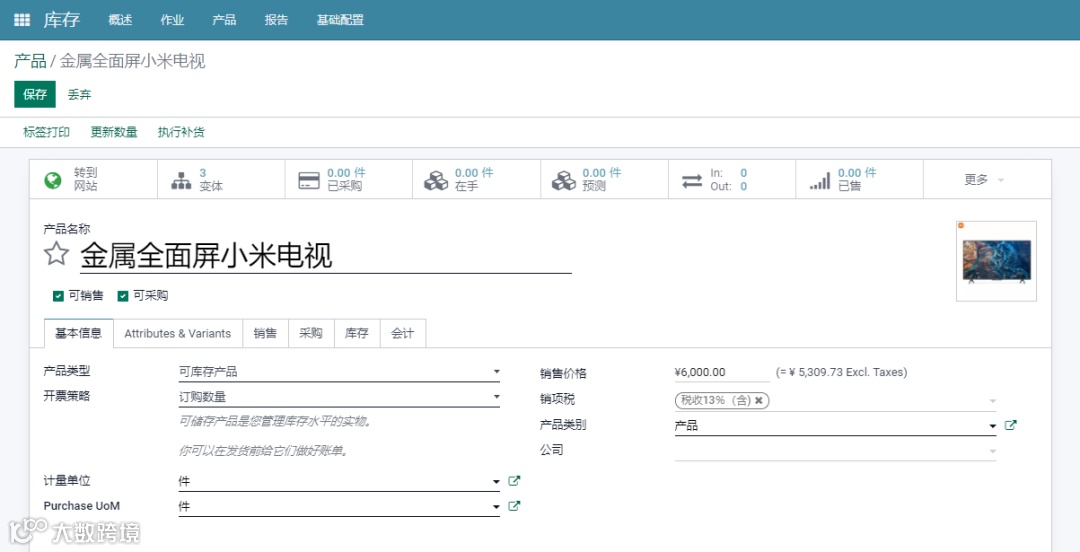Open external link for 产品类别

click(1010, 425)
